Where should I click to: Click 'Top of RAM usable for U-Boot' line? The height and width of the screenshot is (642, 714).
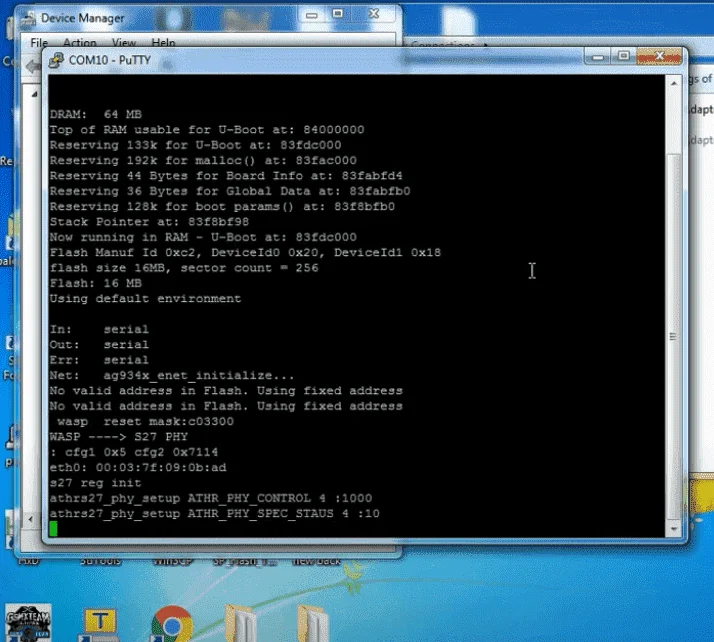pos(207,130)
